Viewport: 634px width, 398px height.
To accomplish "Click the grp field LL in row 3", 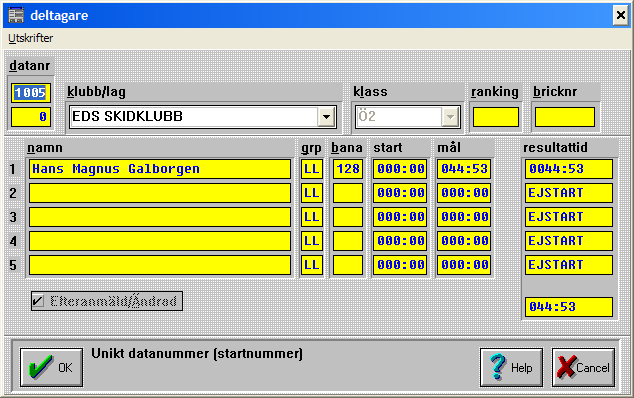I will click(x=312, y=217).
